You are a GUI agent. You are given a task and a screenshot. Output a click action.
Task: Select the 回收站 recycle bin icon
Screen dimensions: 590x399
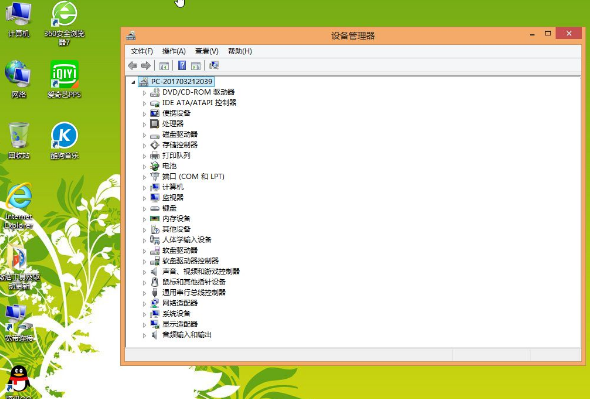tap(18, 140)
